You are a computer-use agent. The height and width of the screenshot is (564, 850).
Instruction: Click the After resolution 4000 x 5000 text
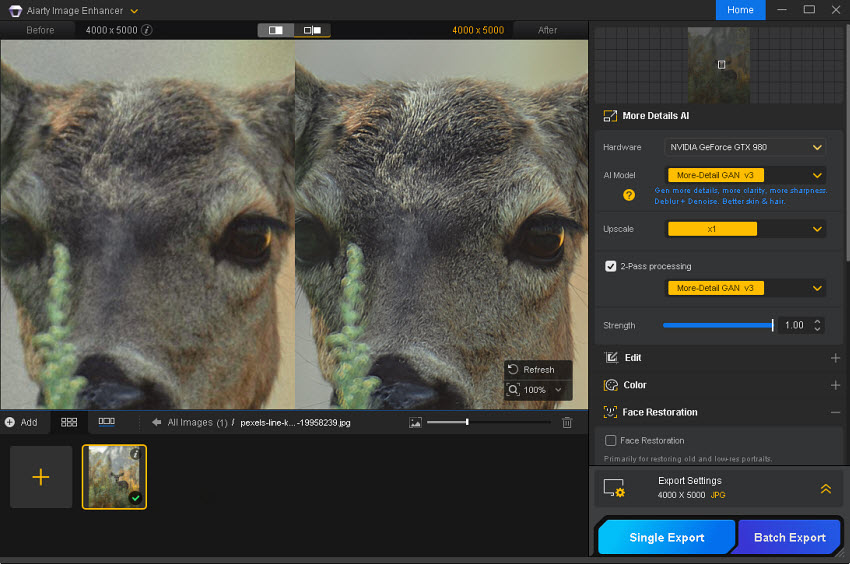click(478, 30)
